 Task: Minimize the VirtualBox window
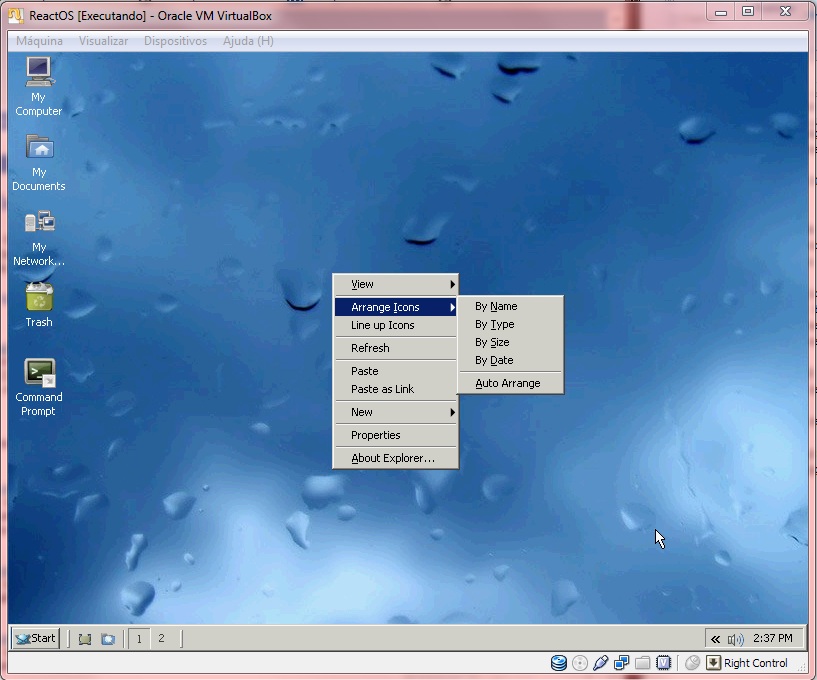pos(721,13)
